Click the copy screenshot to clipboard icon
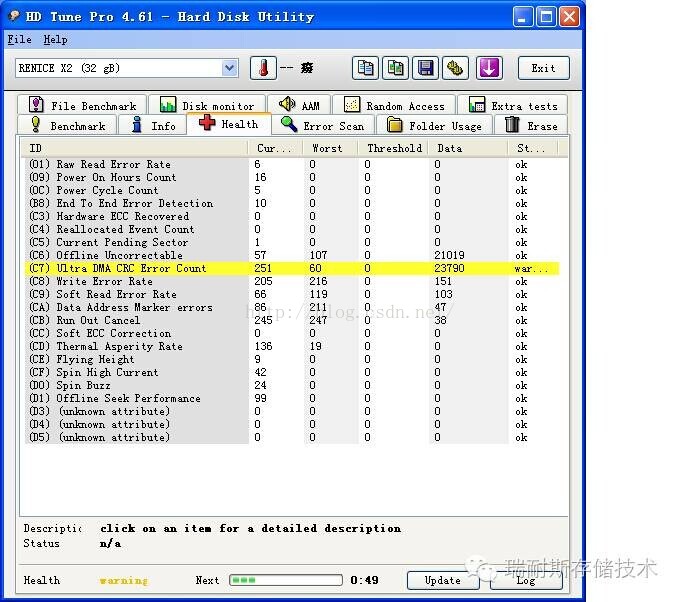The height and width of the screenshot is (602, 680). click(x=395, y=68)
